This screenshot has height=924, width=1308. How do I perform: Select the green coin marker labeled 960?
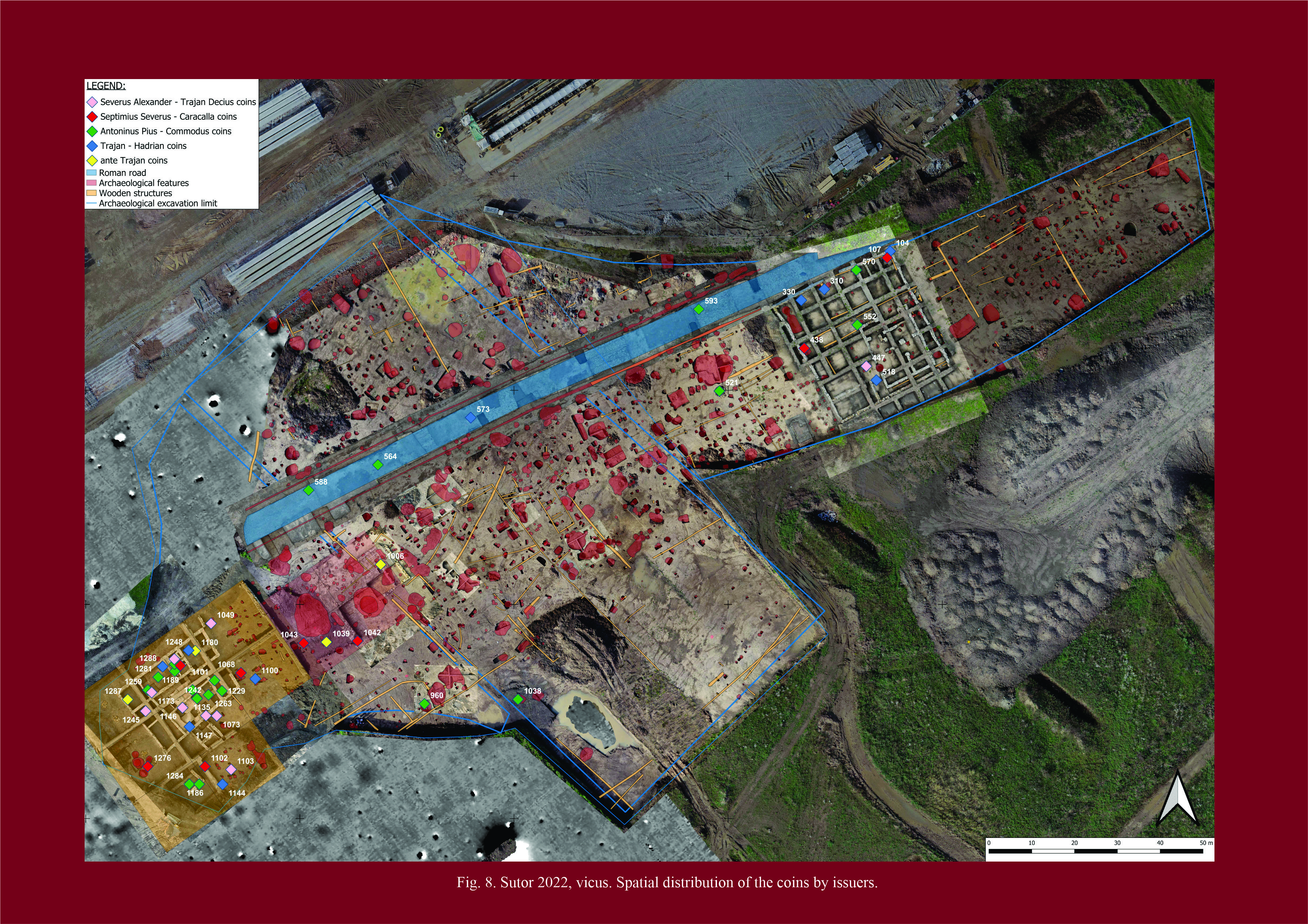(424, 704)
